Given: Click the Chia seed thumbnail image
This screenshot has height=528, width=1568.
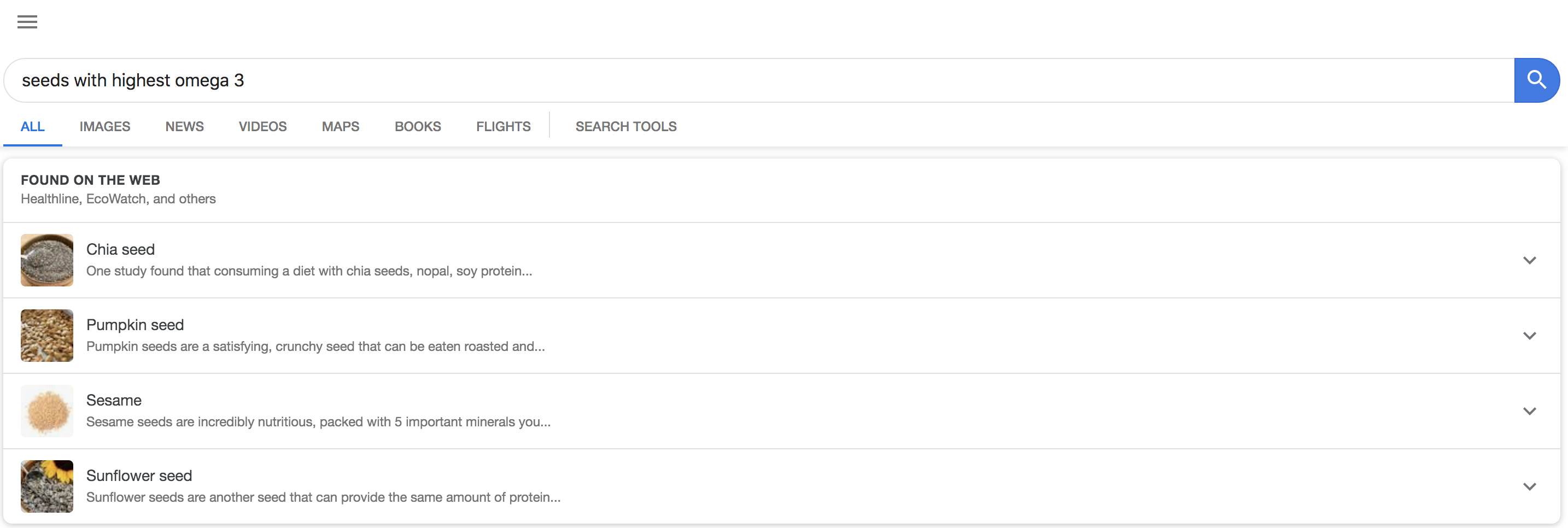Looking at the screenshot, I should click(x=47, y=260).
